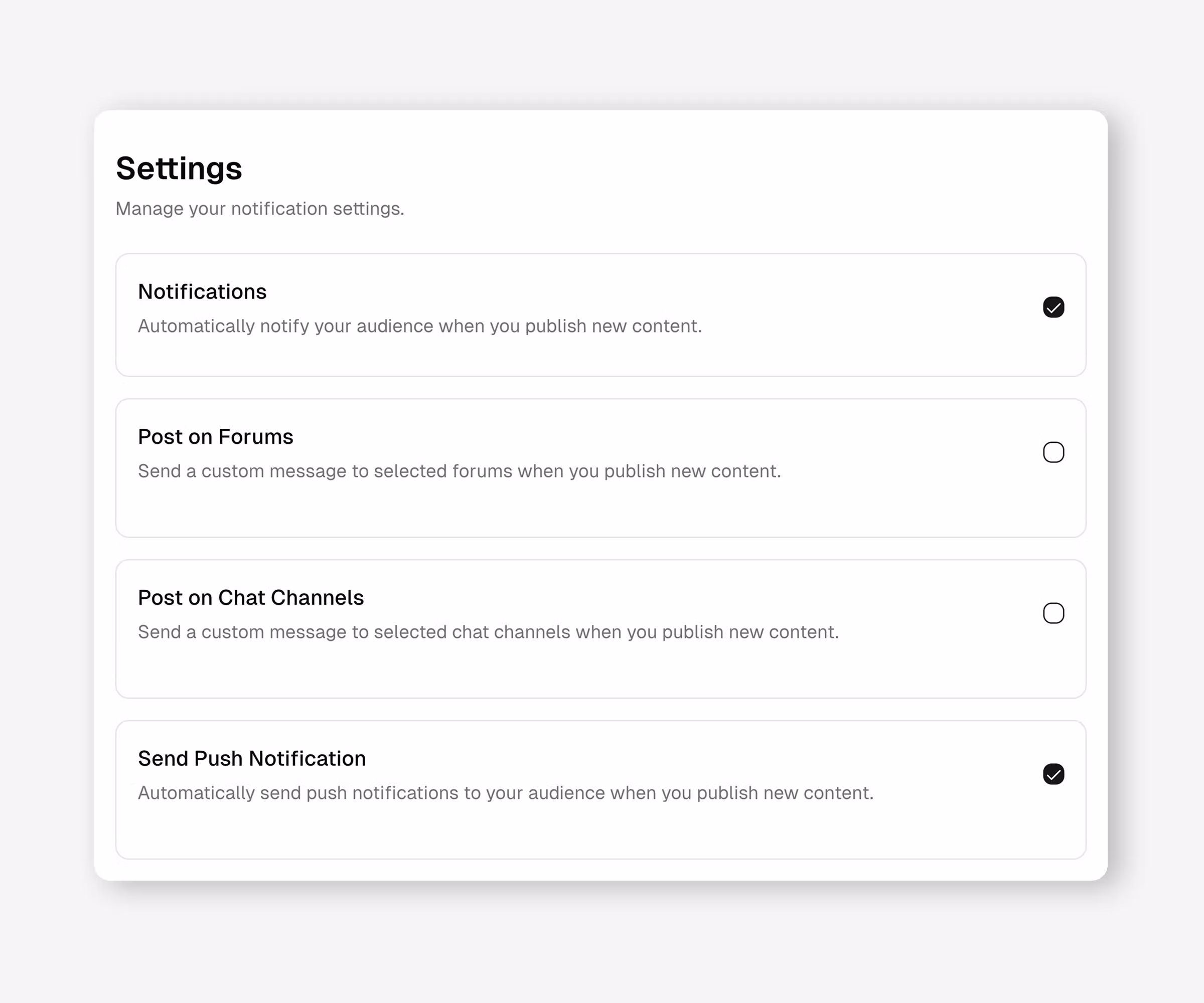Click the Send Push Notification title

pos(252,759)
